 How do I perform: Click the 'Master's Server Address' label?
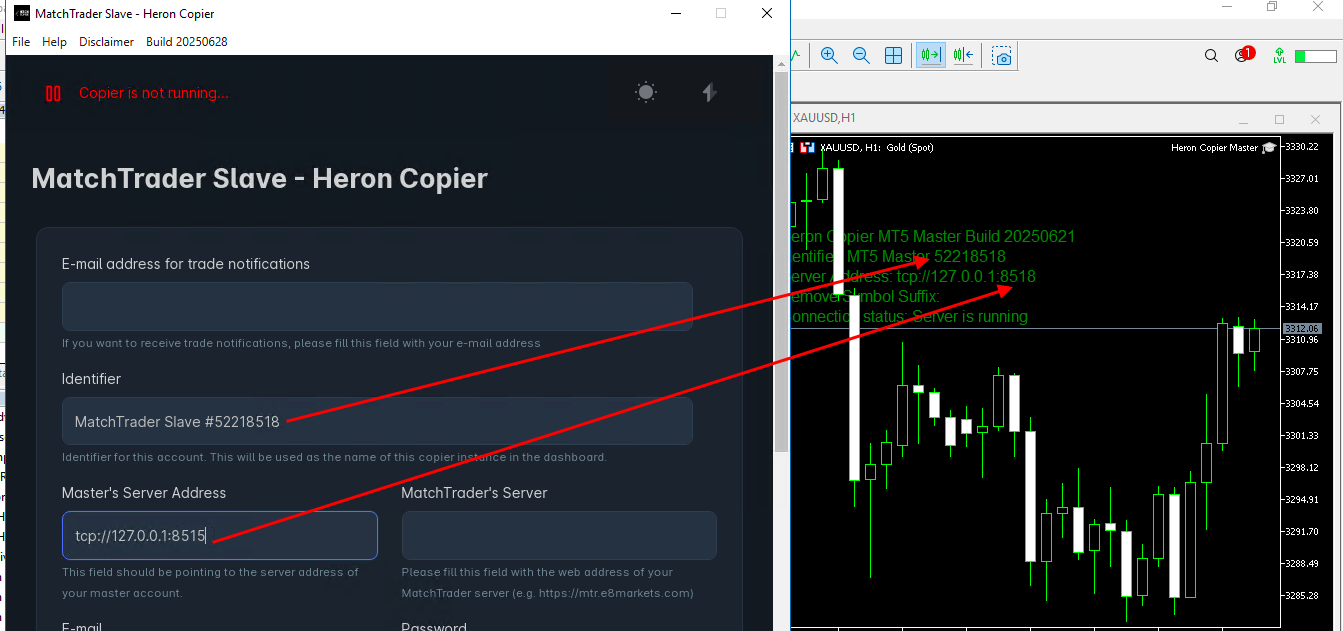(144, 493)
